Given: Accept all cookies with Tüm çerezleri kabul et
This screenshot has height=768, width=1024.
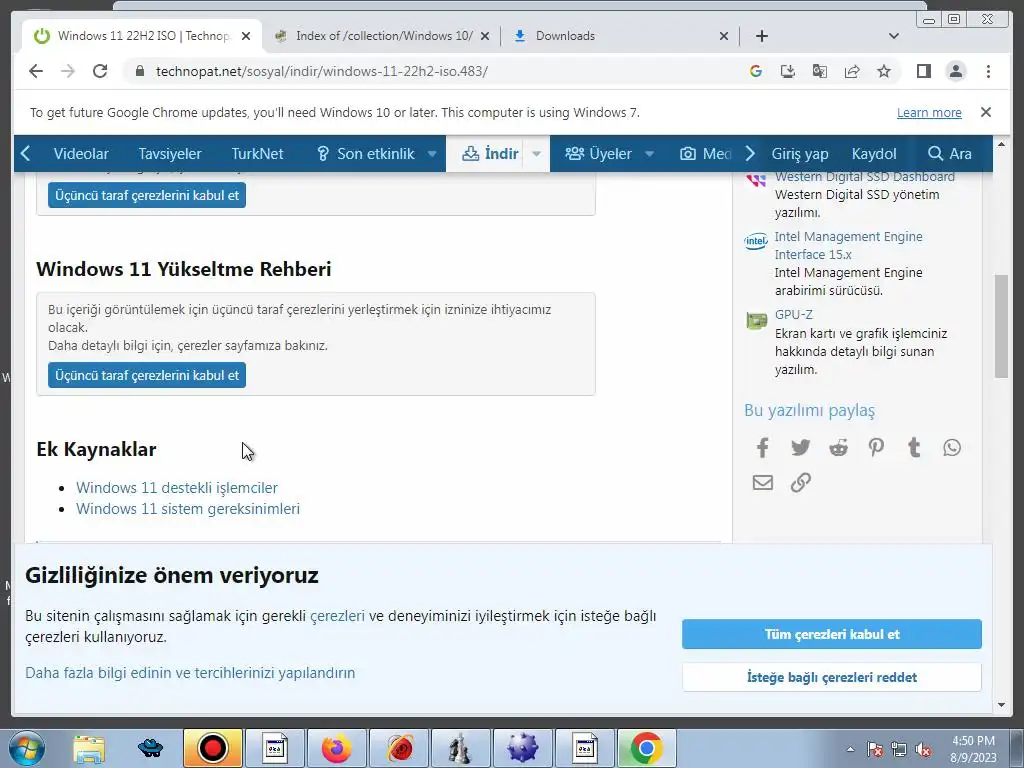Looking at the screenshot, I should click(831, 634).
